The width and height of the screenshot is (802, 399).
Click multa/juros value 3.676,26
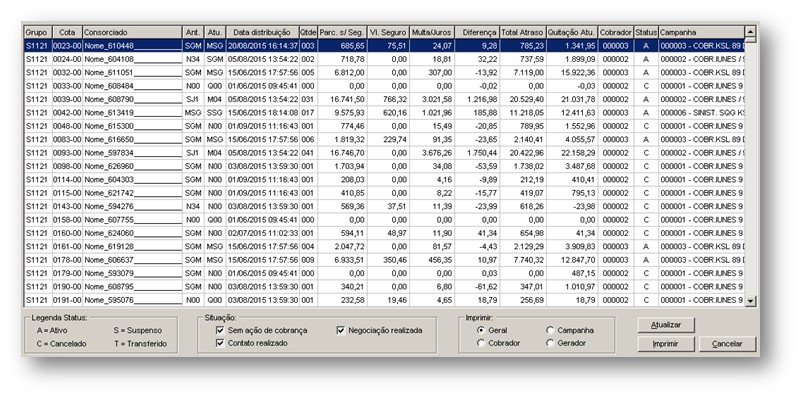(x=432, y=153)
